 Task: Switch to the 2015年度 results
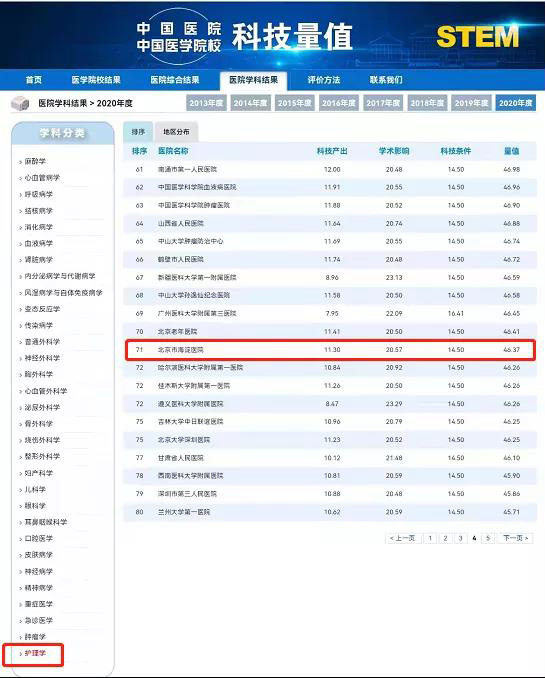click(295, 103)
